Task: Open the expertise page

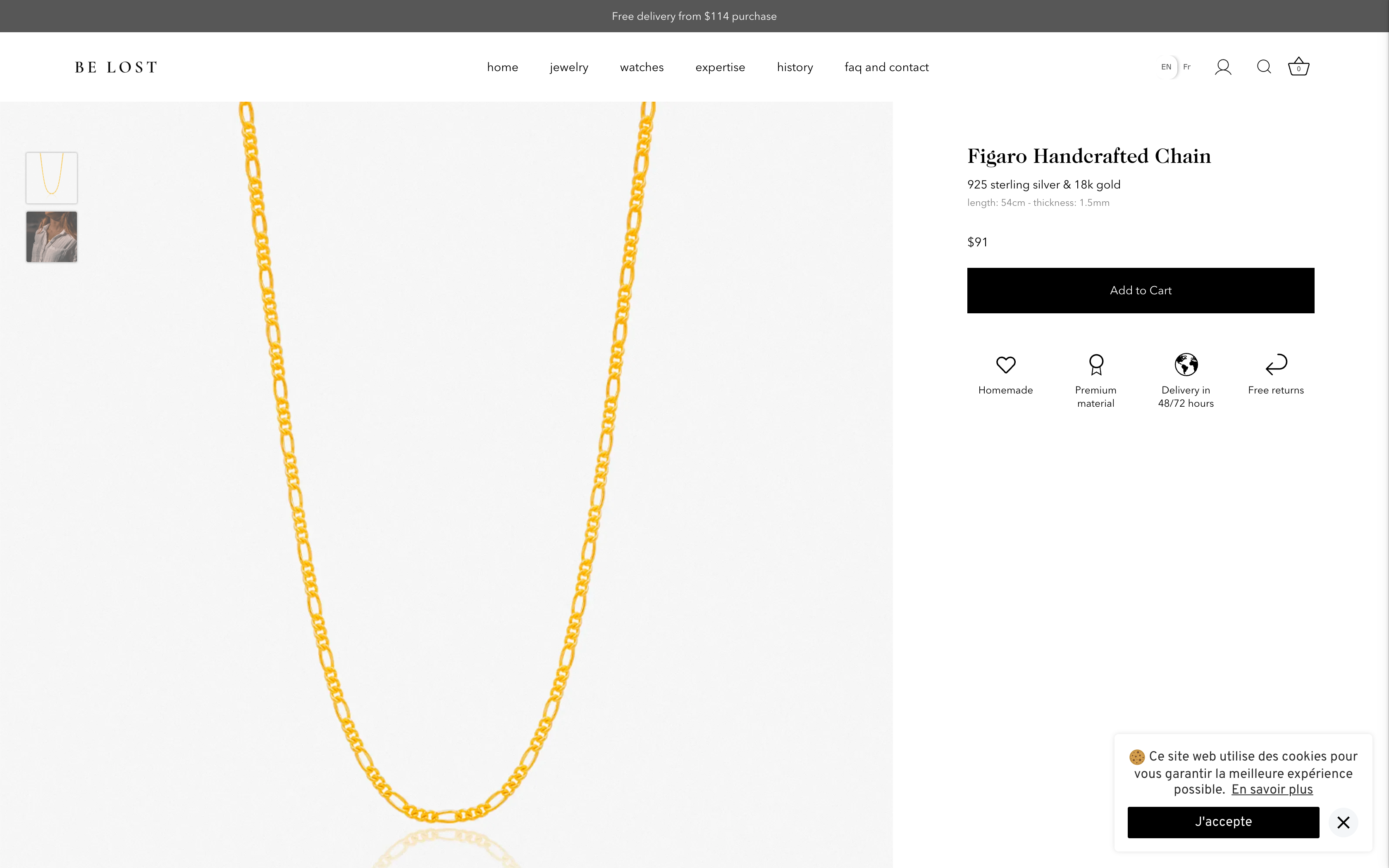Action: (720, 67)
